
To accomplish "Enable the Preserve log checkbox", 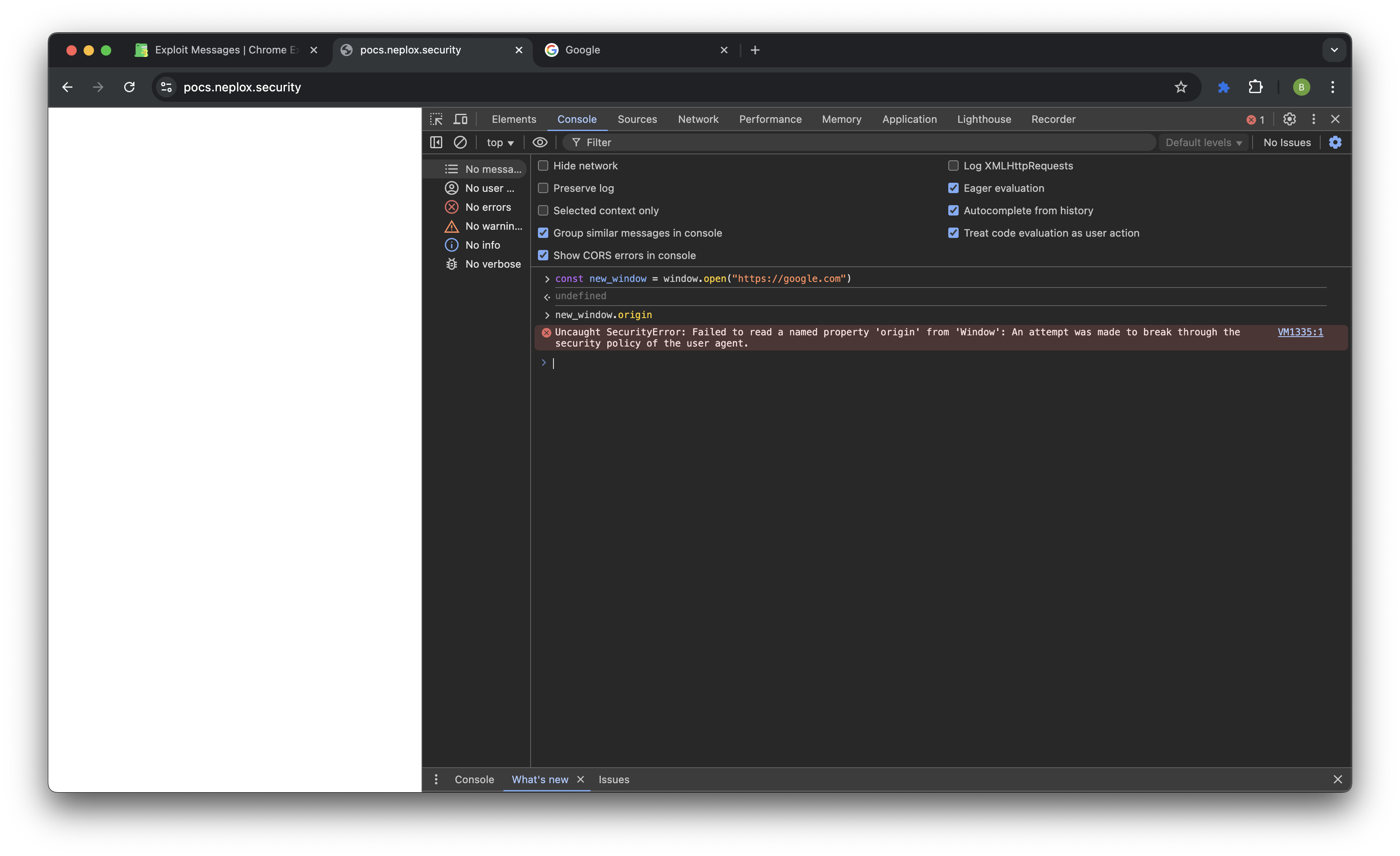I will (543, 188).
